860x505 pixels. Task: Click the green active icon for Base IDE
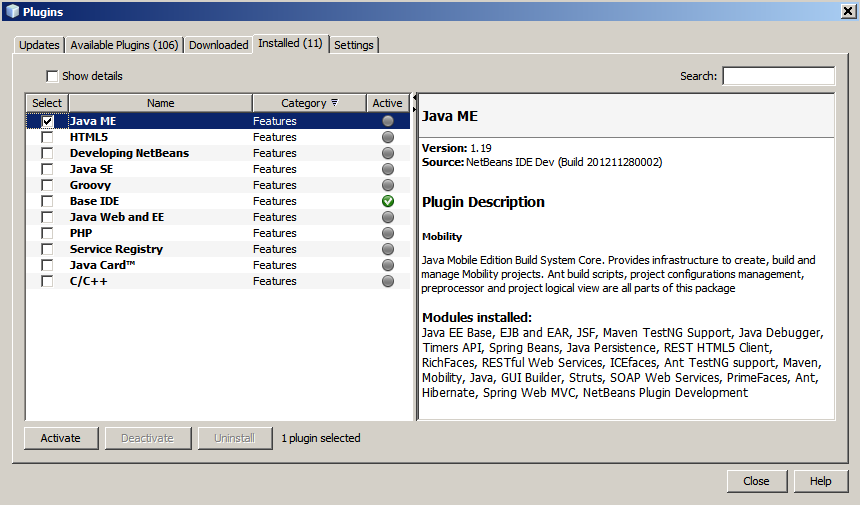pos(388,201)
